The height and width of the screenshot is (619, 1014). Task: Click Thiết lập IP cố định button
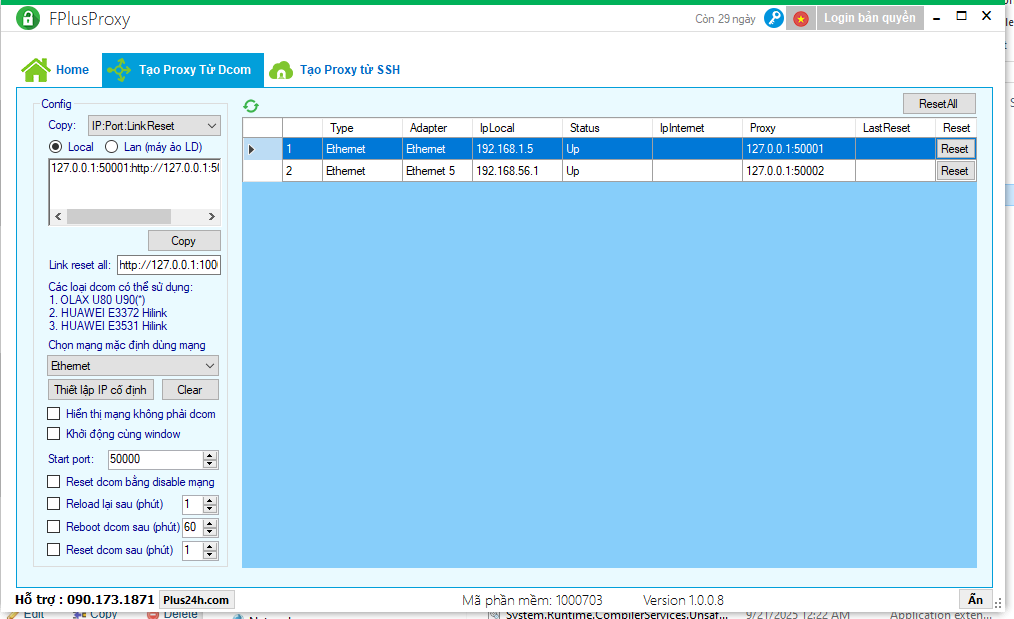pyautogui.click(x=100, y=389)
